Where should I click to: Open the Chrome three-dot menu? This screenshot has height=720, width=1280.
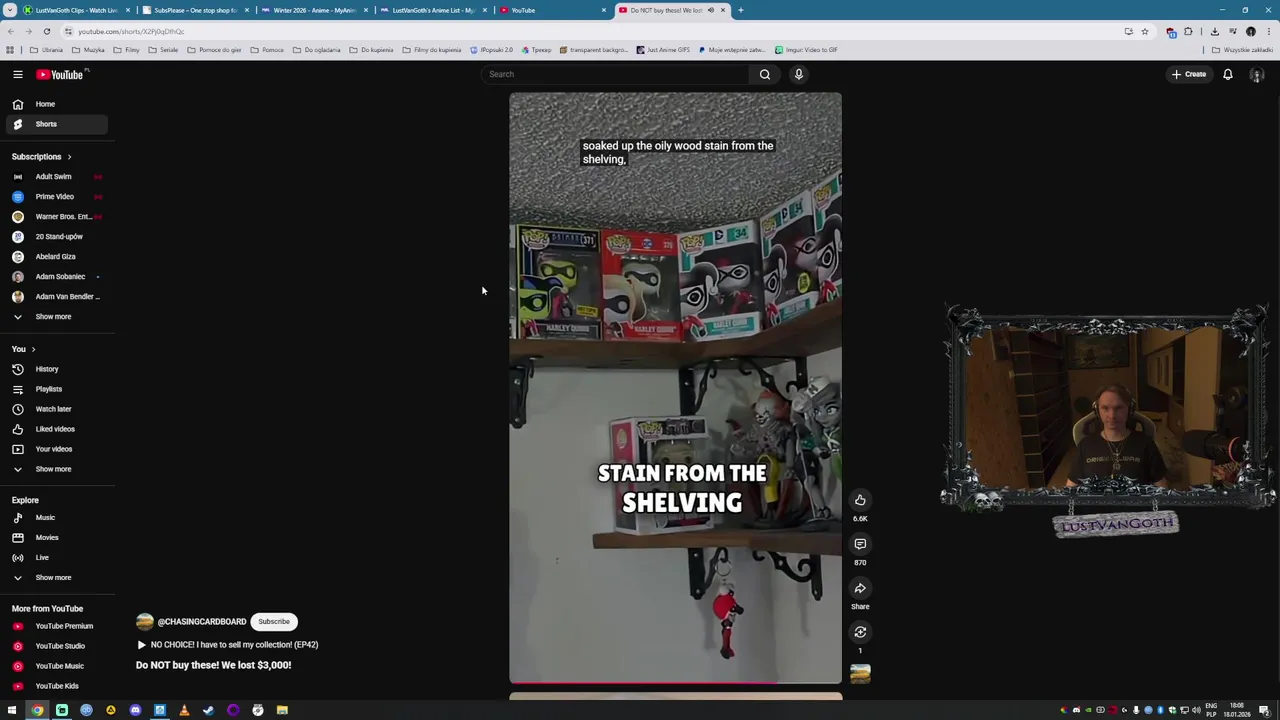pos(1269,31)
